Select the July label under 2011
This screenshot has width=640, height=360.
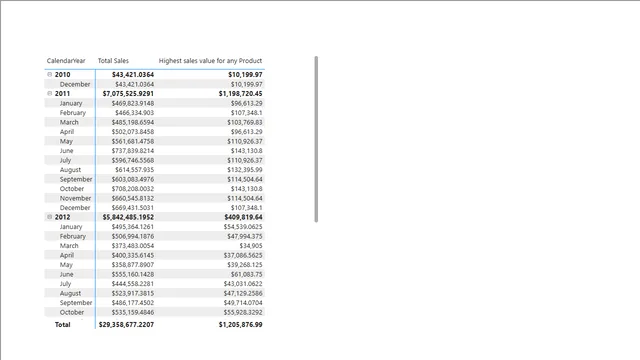[65, 160]
